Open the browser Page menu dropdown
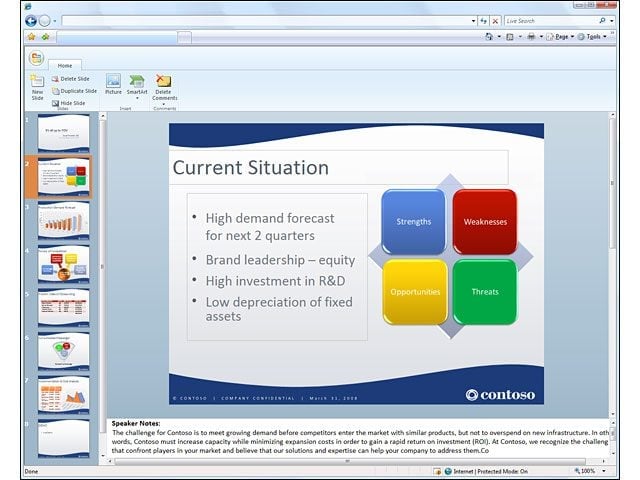The height and width of the screenshot is (480, 640). pyautogui.click(x=560, y=37)
